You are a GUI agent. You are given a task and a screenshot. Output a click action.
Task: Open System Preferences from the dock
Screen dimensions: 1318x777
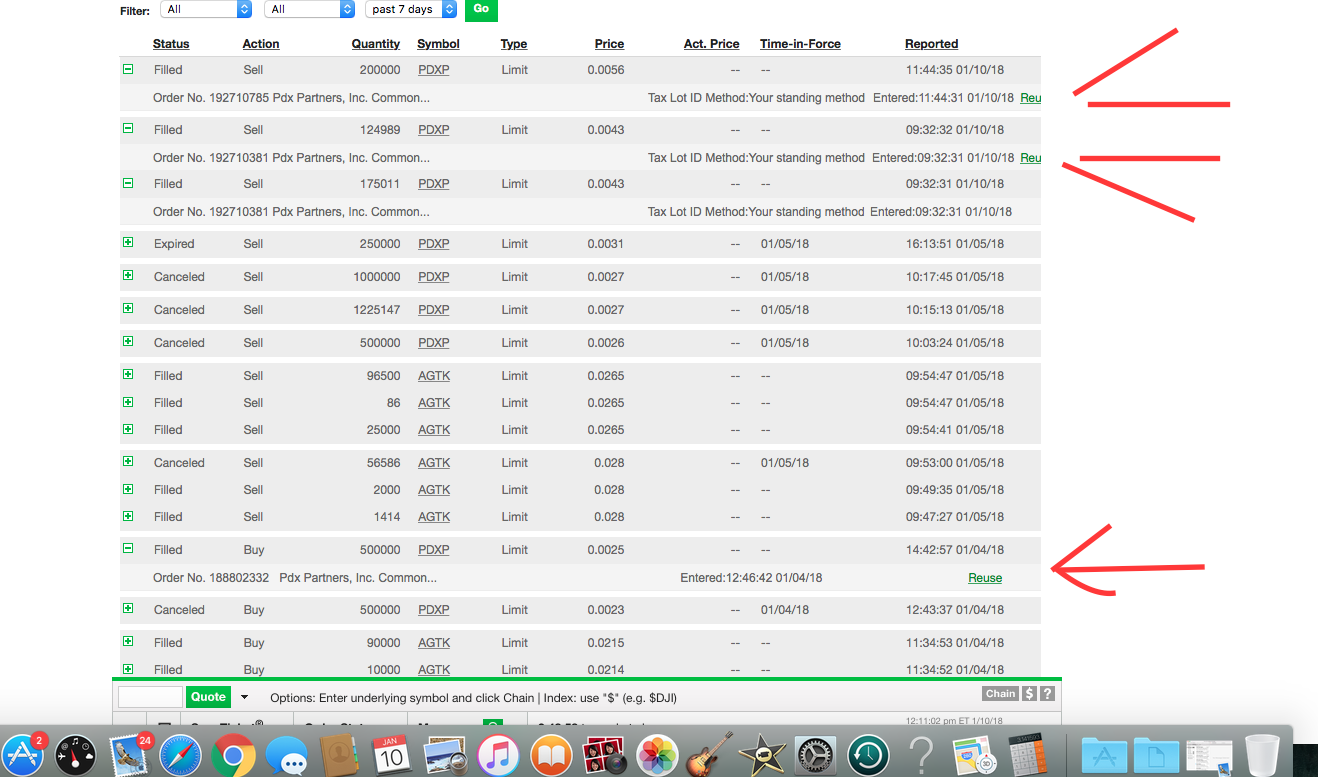[816, 755]
